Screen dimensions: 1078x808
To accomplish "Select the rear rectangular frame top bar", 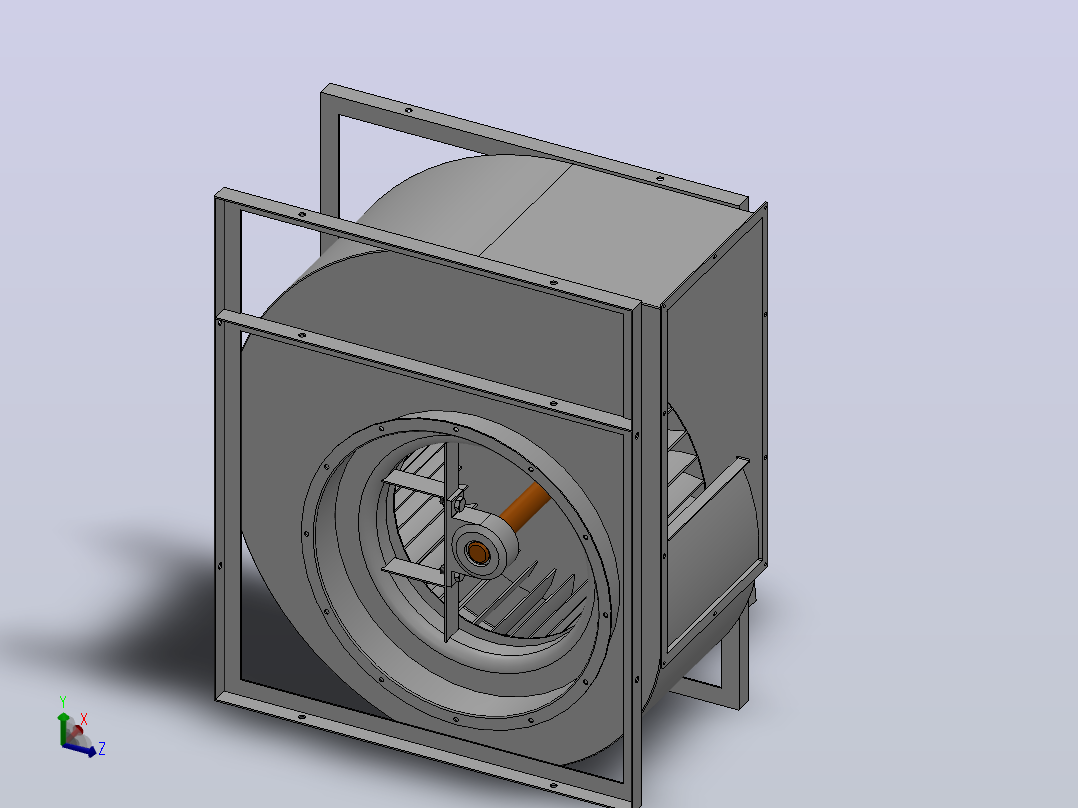I will click(536, 143).
